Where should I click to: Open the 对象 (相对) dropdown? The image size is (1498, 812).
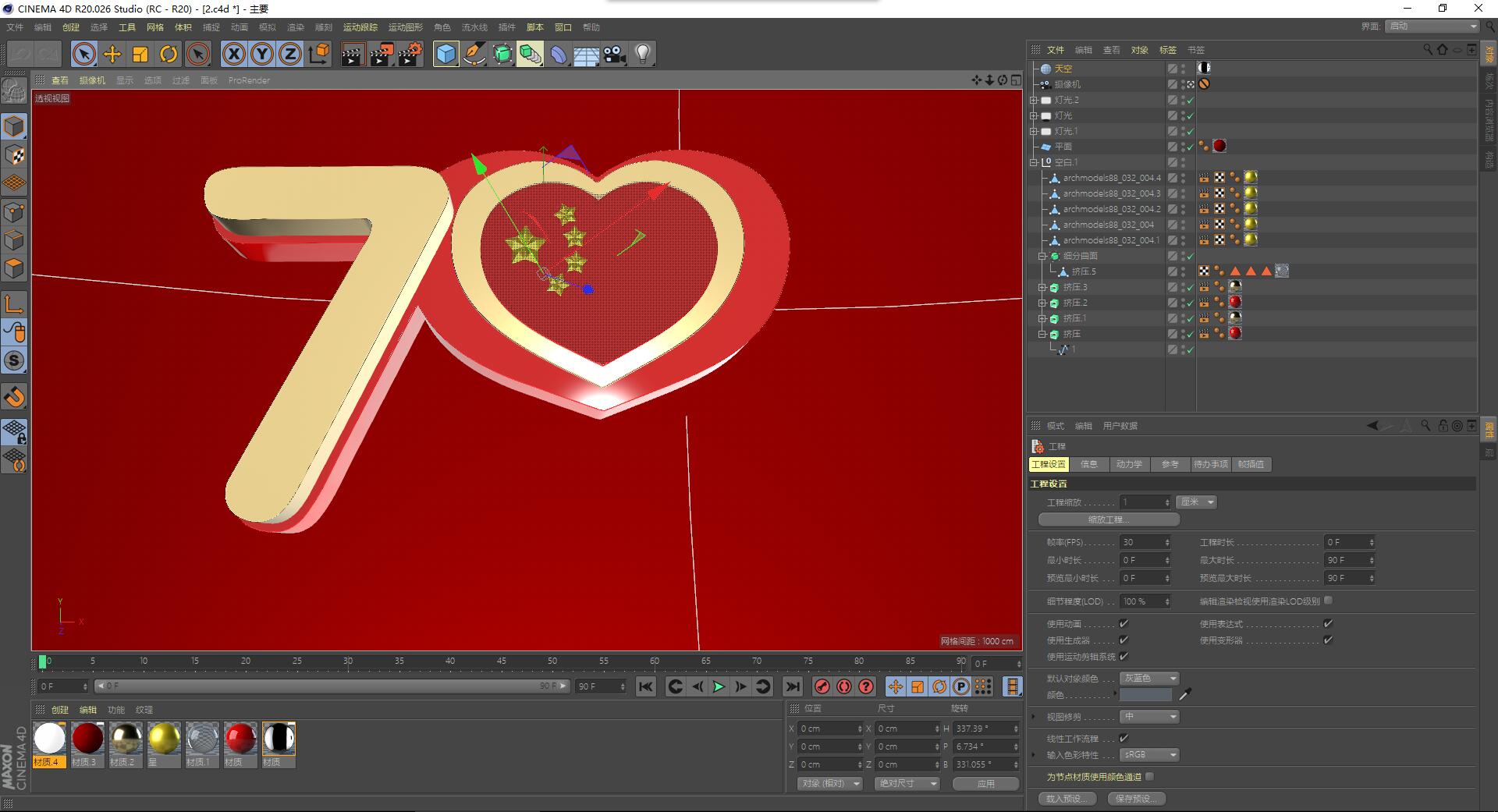(829, 783)
